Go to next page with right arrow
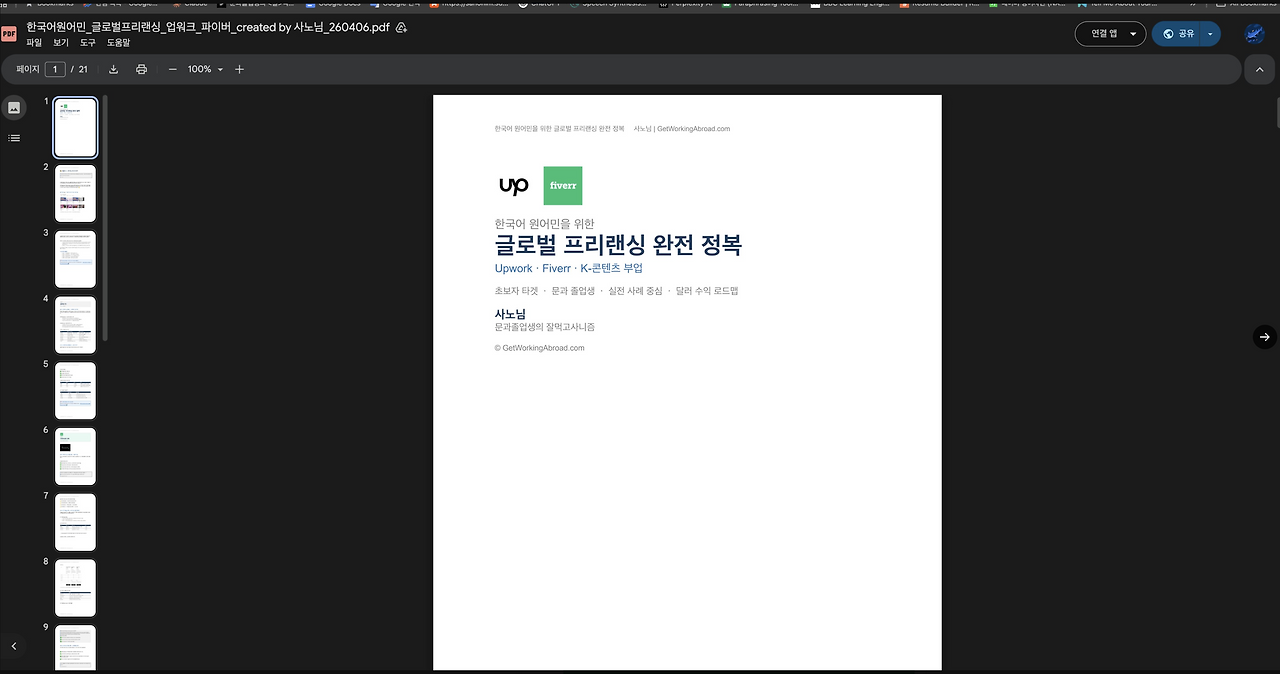The image size is (1280, 674). point(1264,337)
